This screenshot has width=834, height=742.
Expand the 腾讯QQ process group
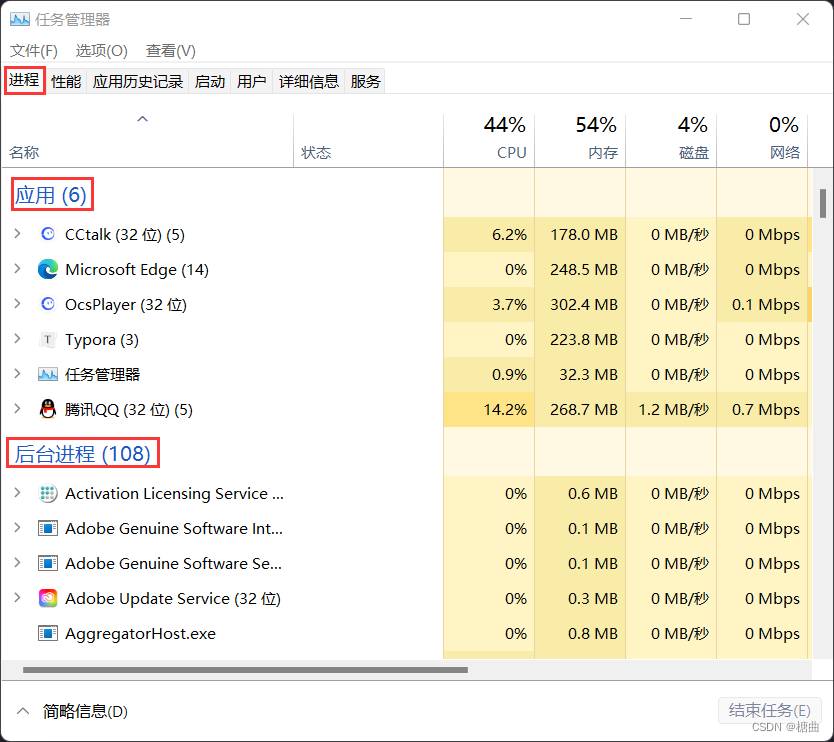tap(18, 408)
